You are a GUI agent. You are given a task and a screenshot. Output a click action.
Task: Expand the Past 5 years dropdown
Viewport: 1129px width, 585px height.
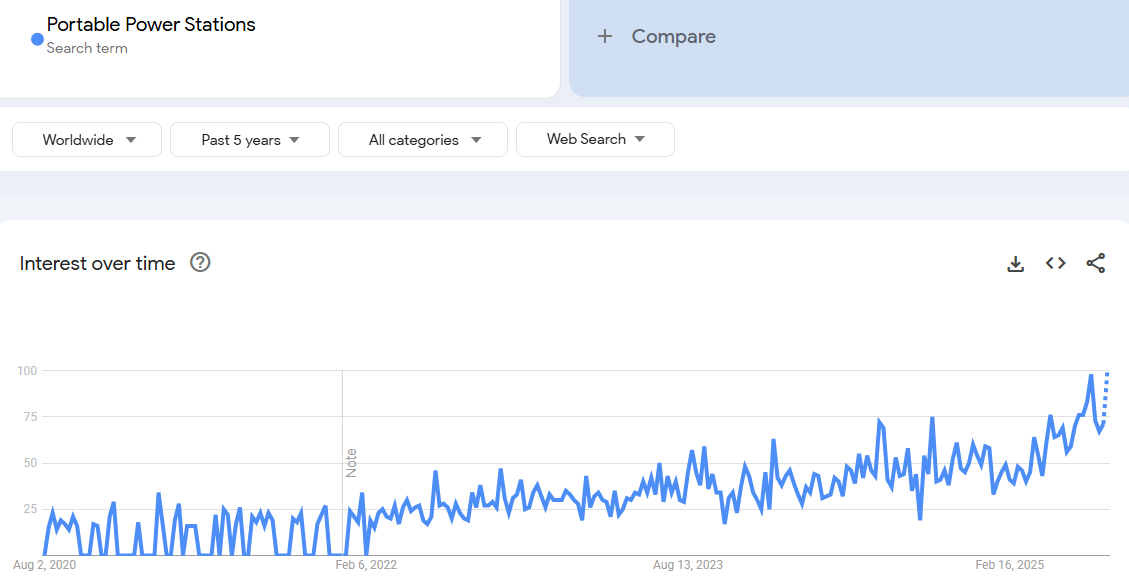(250, 140)
